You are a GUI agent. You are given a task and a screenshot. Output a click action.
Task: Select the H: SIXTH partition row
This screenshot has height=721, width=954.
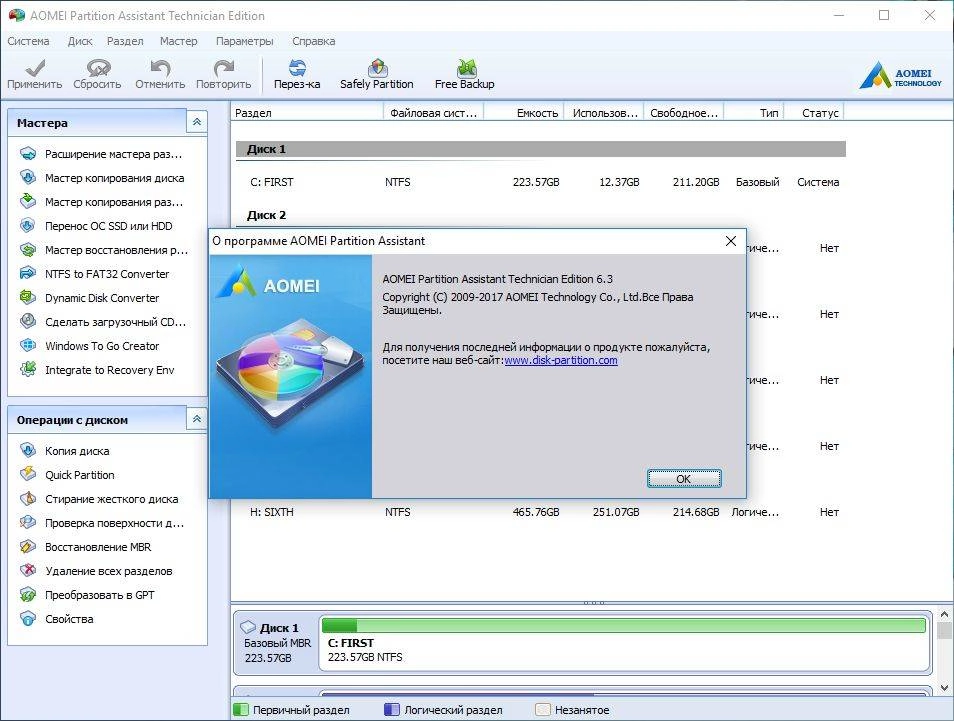click(x=541, y=512)
